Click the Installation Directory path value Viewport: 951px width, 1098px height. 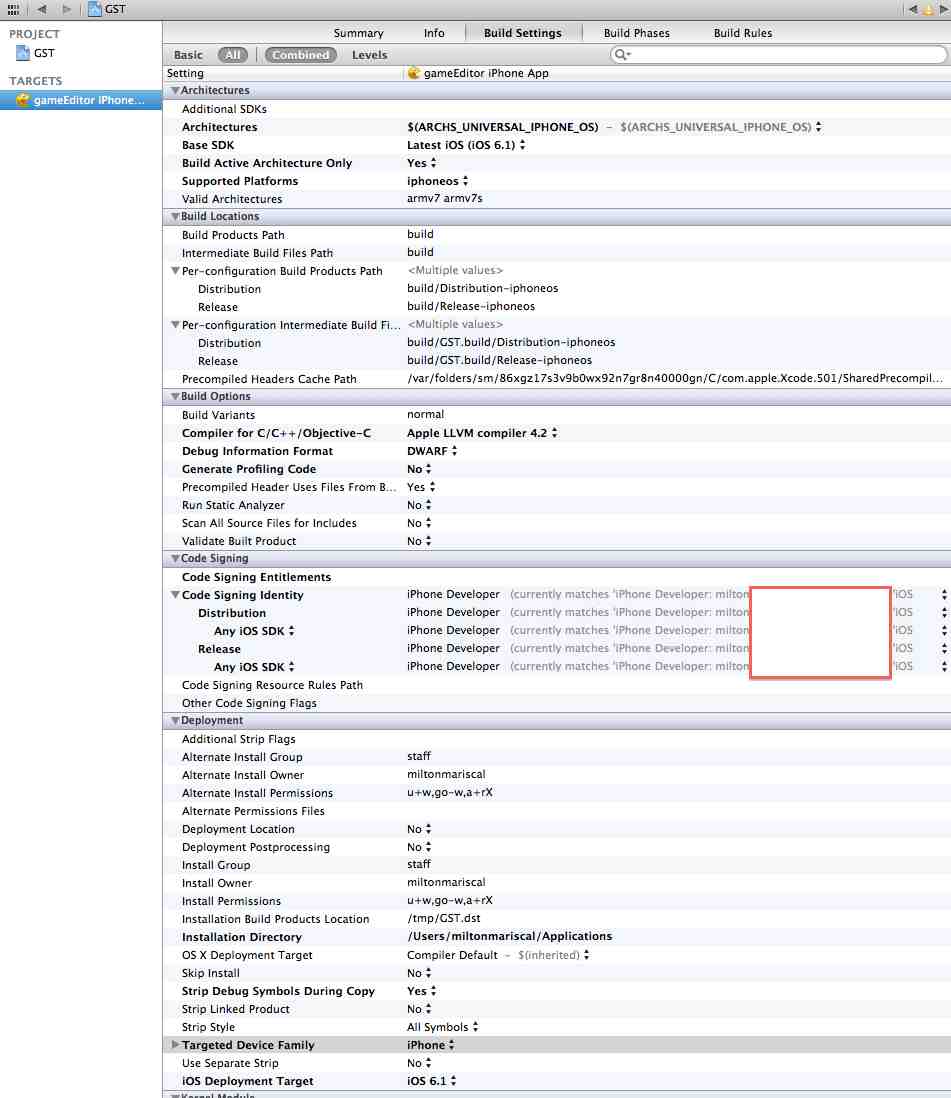509,936
